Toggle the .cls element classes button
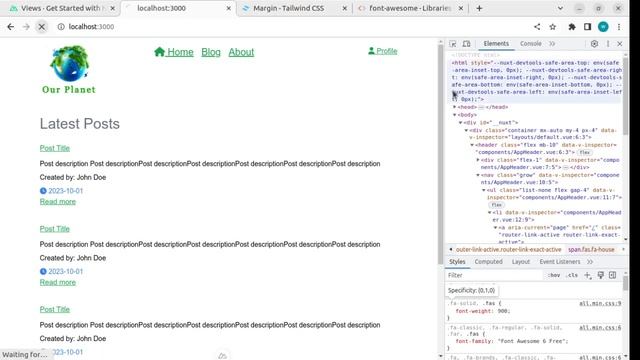Viewport: 640px width, 360px height. point(572,276)
